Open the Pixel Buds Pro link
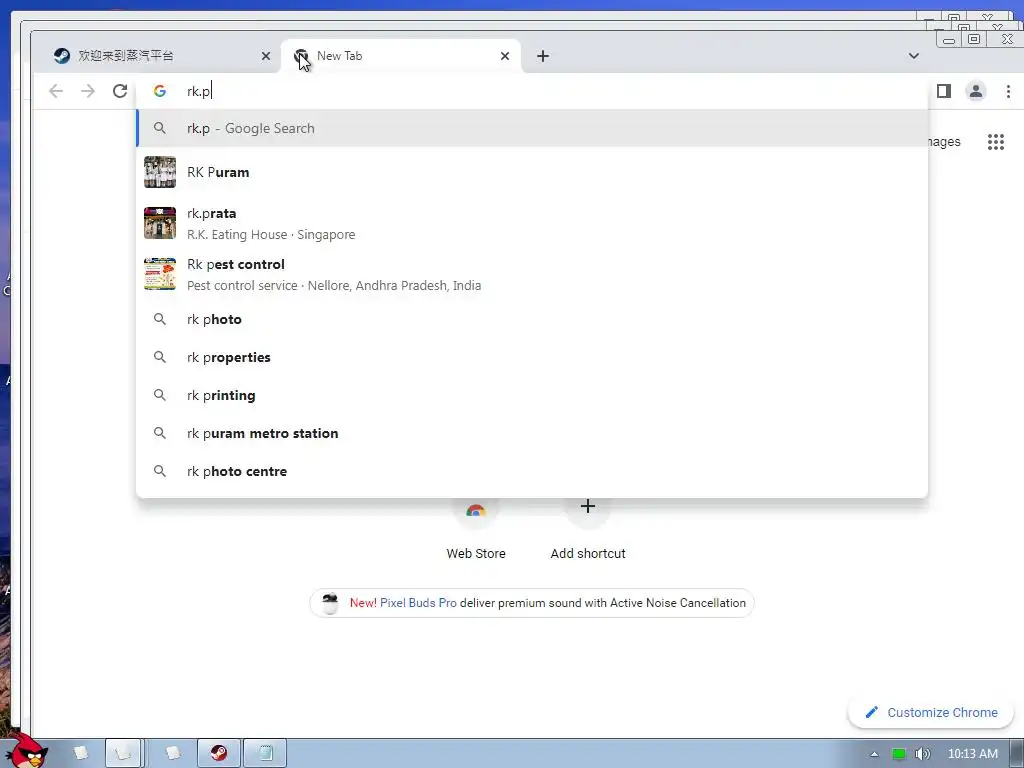Viewport: 1024px width, 768px height. point(418,603)
